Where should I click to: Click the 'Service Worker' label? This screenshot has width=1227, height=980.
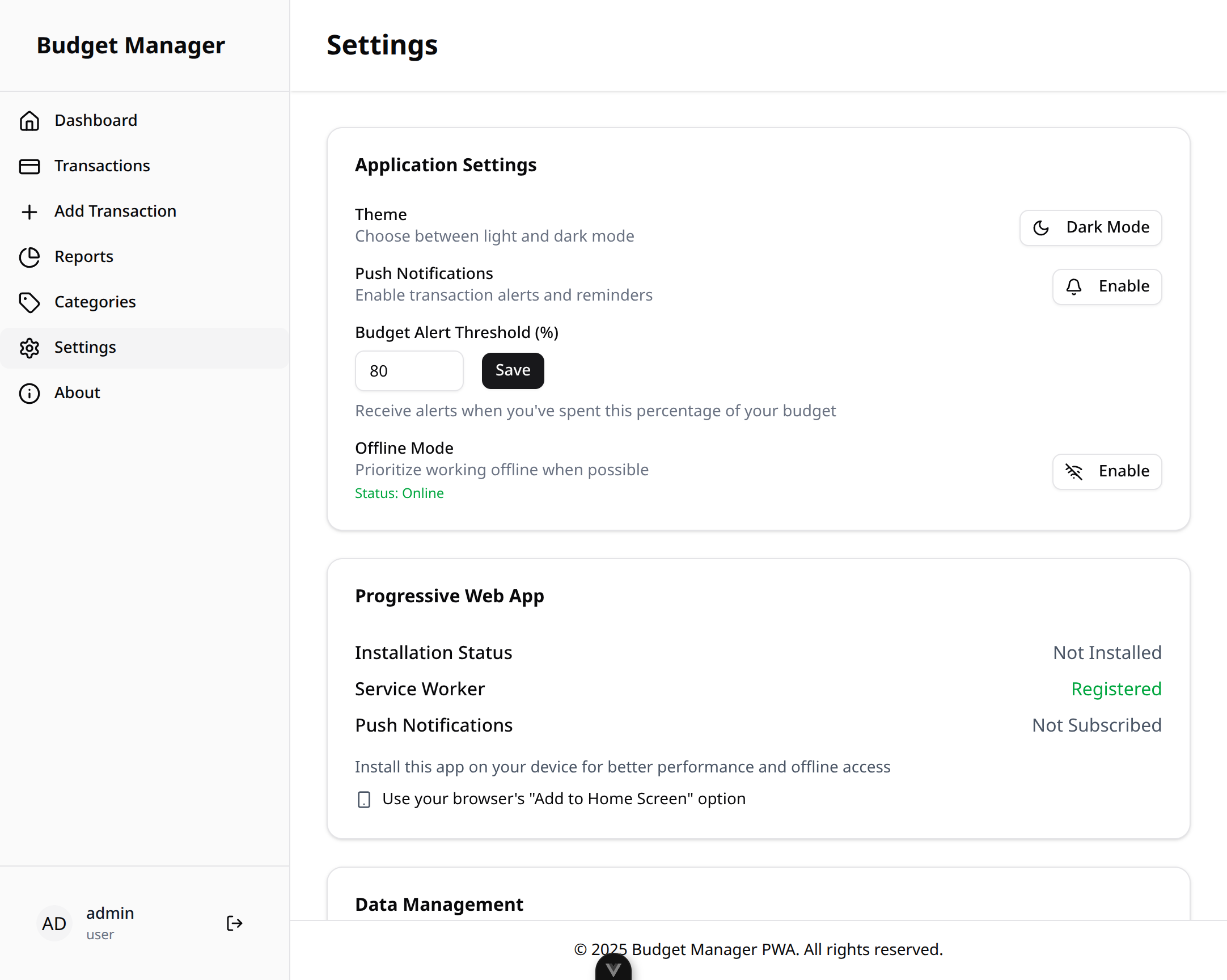click(x=420, y=689)
